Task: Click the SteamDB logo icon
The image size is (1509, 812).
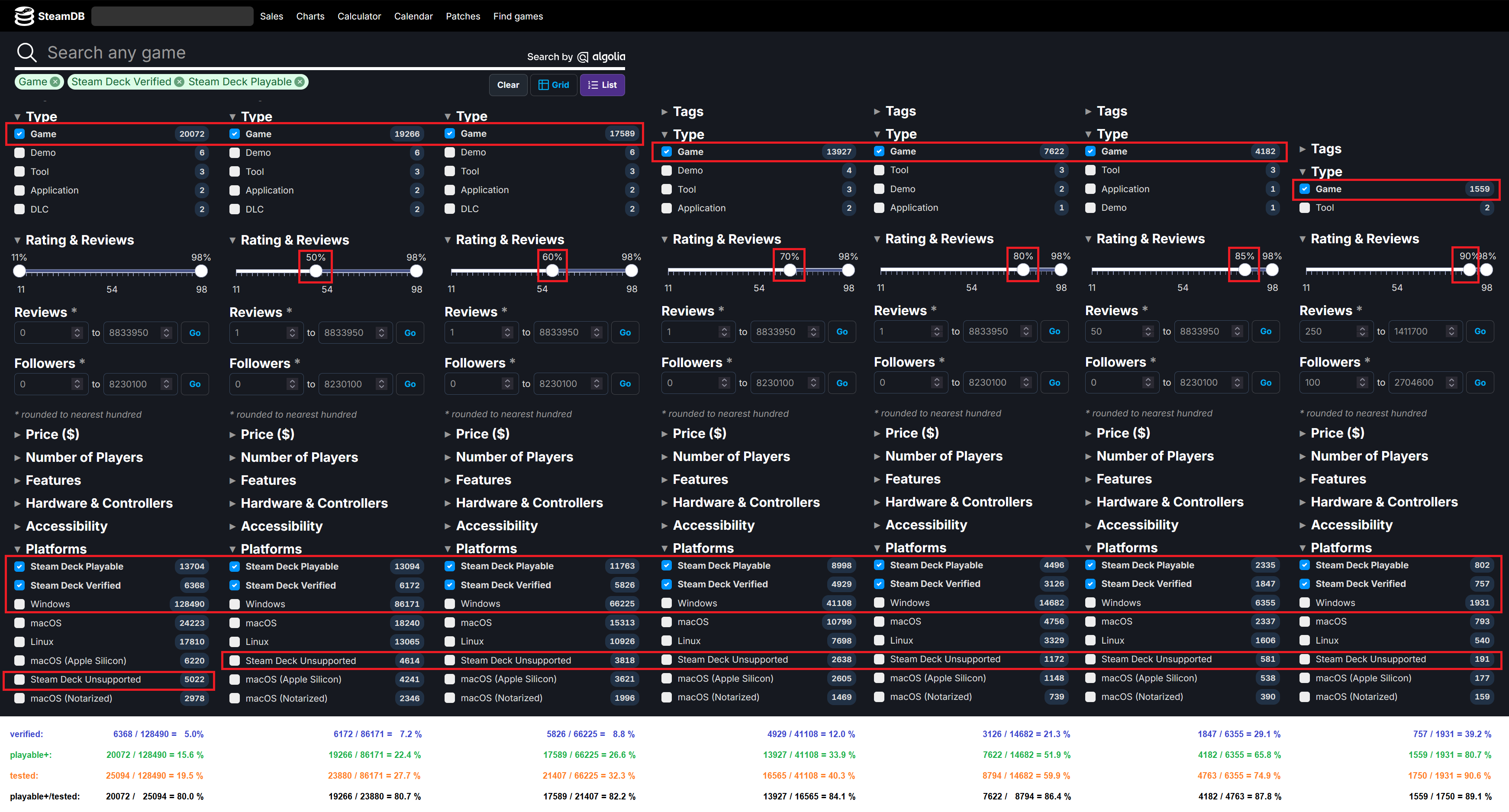Action: [24, 16]
